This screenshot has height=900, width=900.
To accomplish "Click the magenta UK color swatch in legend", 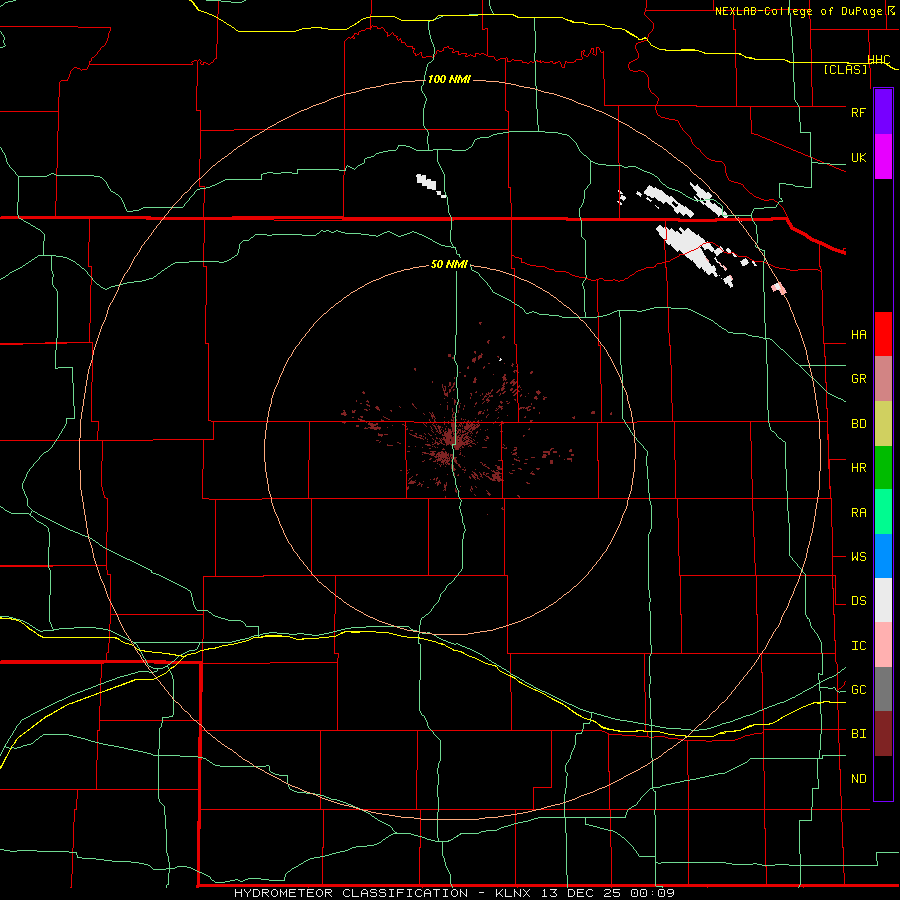I will 883,157.
